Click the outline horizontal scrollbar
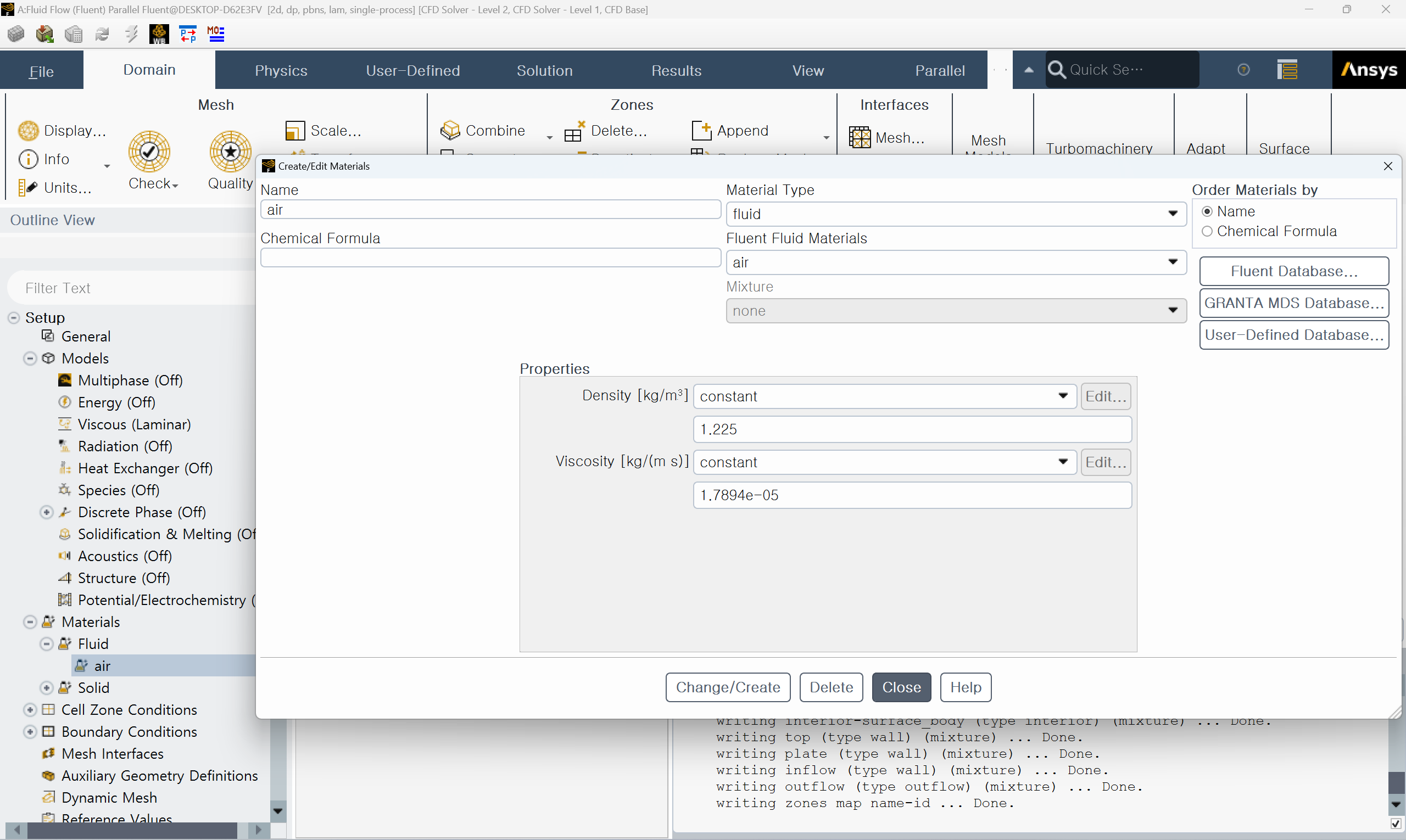The height and width of the screenshot is (840, 1406). (x=132, y=830)
